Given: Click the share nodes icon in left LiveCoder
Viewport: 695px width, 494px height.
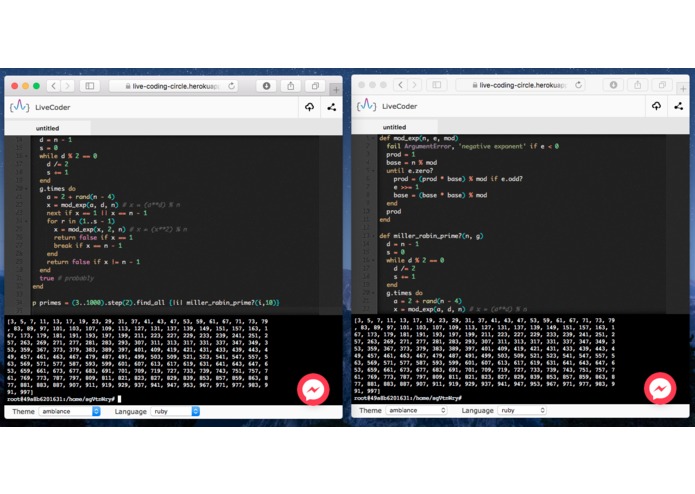Looking at the screenshot, I should pyautogui.click(x=332, y=107).
